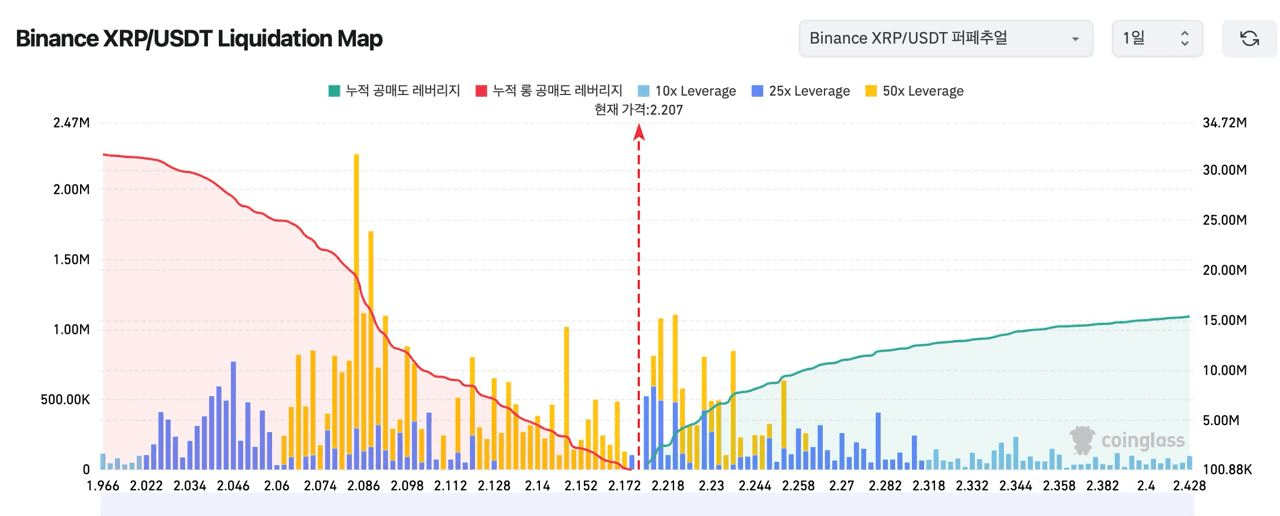This screenshot has width=1280, height=516.
Task: Click the 2.086 price tick label
Action: pyautogui.click(x=363, y=485)
